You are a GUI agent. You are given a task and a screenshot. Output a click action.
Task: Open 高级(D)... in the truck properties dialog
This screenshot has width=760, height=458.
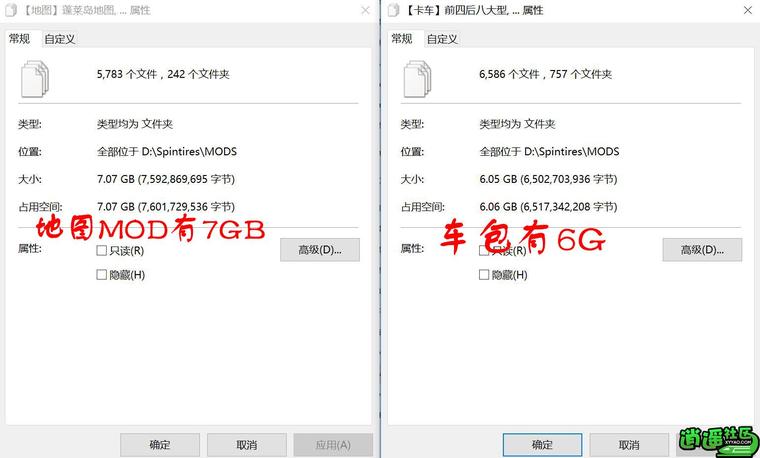pyautogui.click(x=702, y=250)
